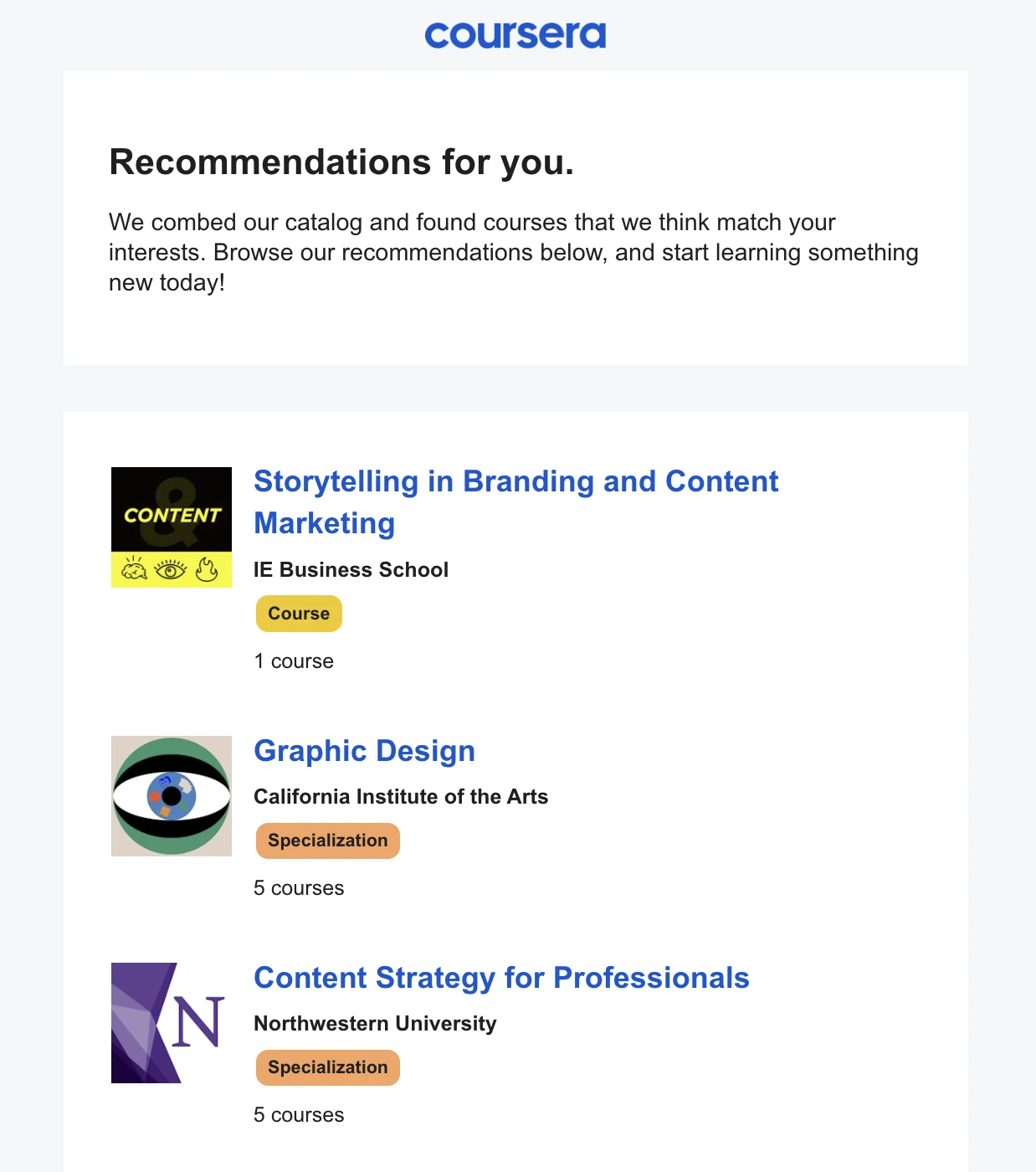Click the Graphic Design eye thumbnail
The image size is (1036, 1172).
(172, 795)
